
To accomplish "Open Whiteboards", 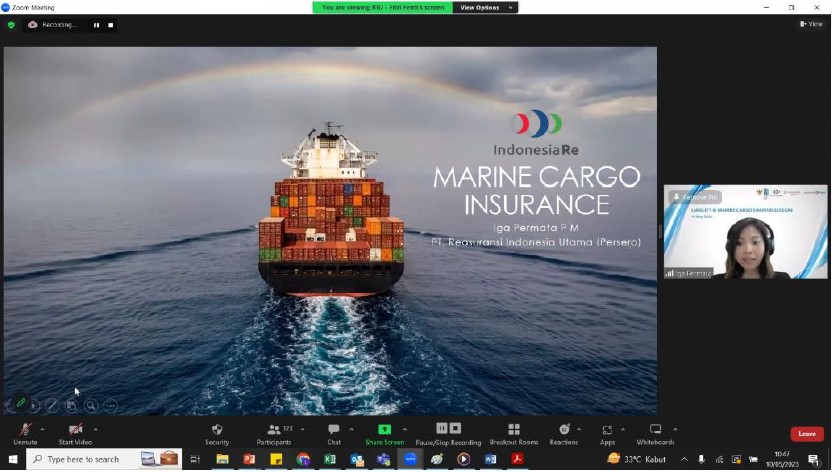I will pos(656,434).
